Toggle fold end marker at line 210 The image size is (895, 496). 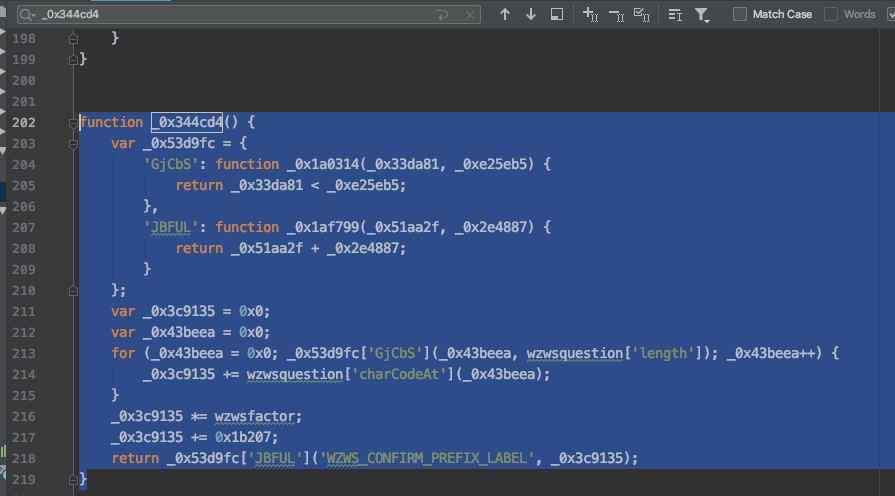pyautogui.click(x=73, y=291)
